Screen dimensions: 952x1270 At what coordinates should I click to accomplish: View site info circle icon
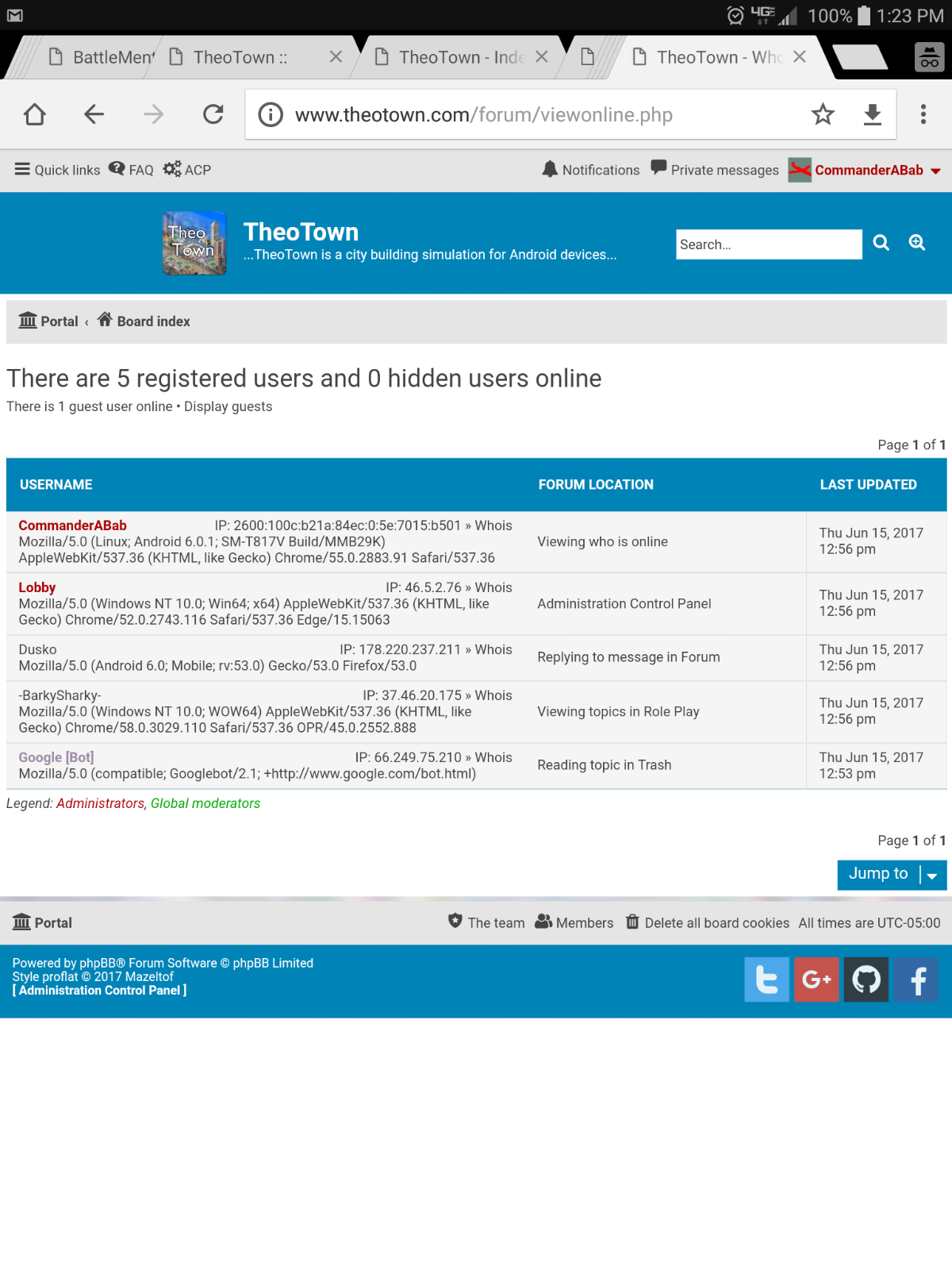(271, 114)
